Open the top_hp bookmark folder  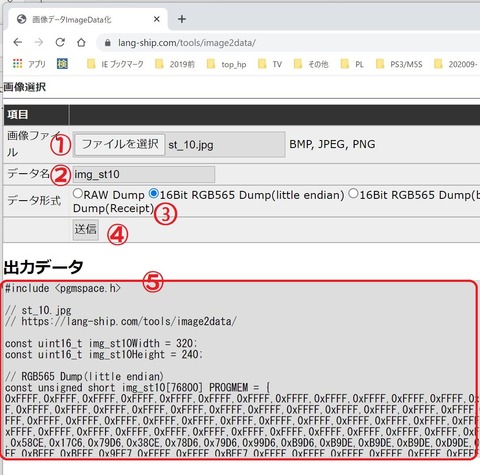227,64
